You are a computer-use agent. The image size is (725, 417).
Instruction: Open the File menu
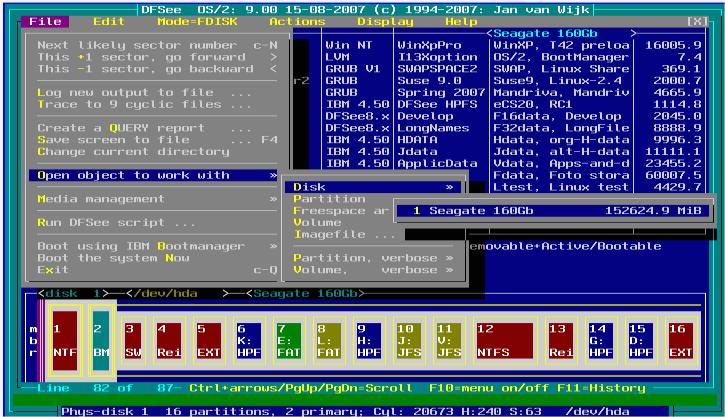(45, 22)
